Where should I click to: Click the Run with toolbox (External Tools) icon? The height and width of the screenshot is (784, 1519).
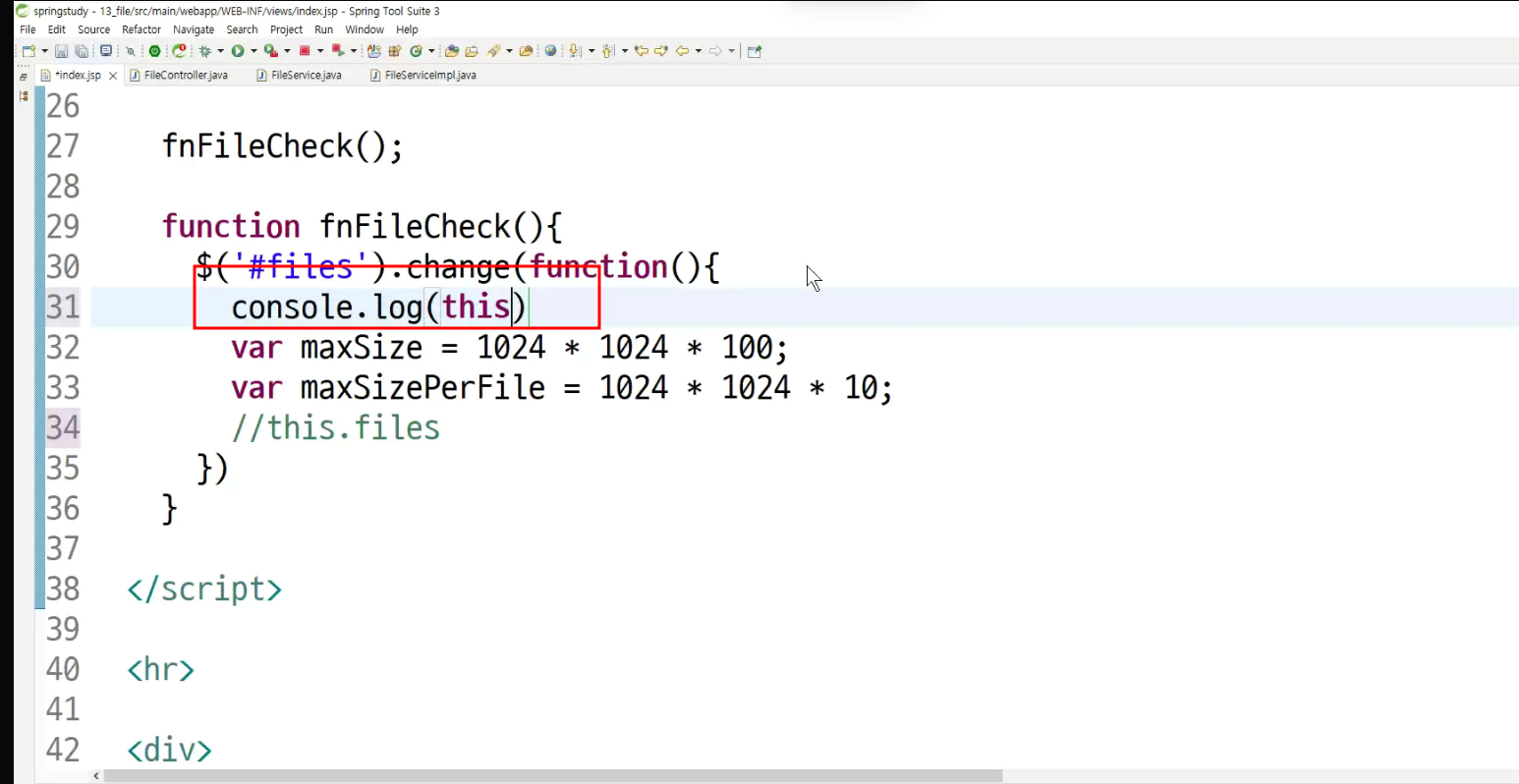[270, 51]
